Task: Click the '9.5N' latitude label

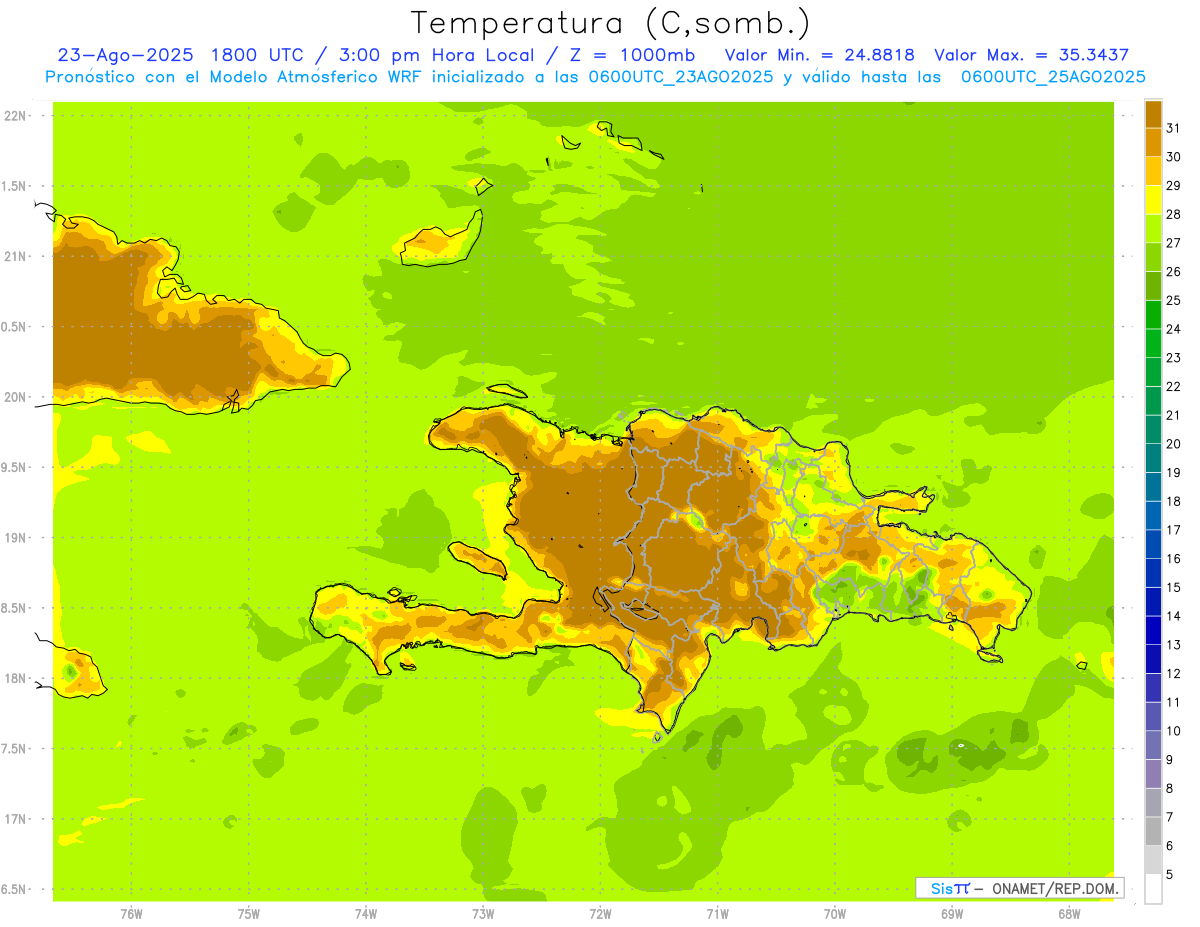Action: pos(15,467)
